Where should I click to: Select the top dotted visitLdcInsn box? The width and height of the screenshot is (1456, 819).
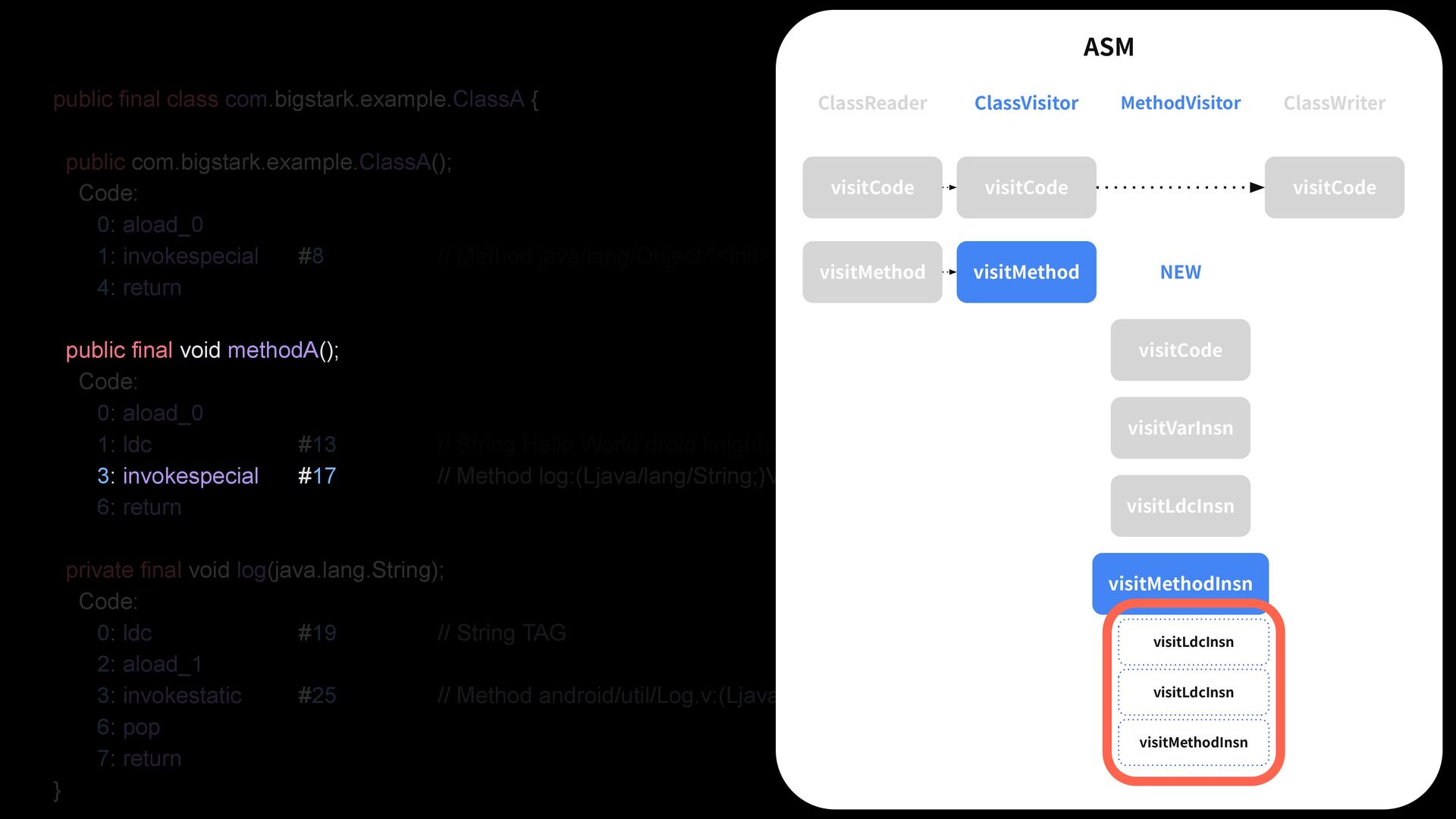click(1193, 642)
